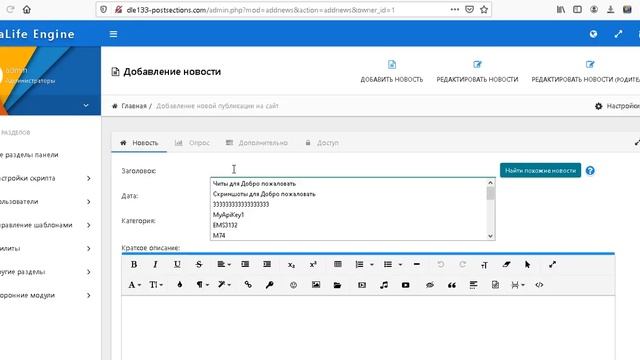
Task: Insert hidden text eye icon
Action: point(430,285)
